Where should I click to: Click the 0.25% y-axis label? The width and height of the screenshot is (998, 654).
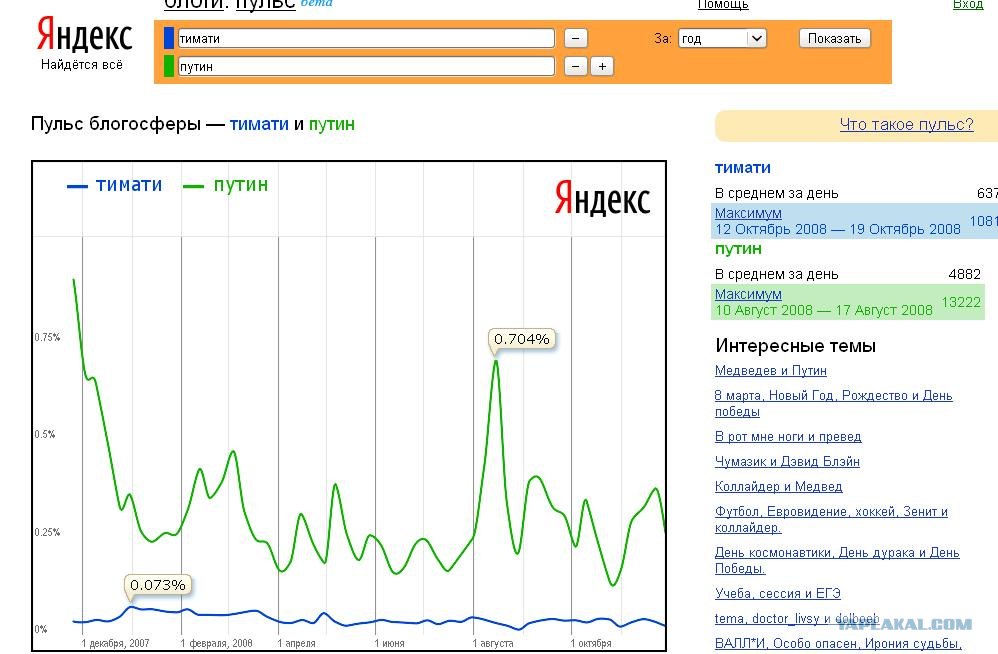tap(47, 532)
